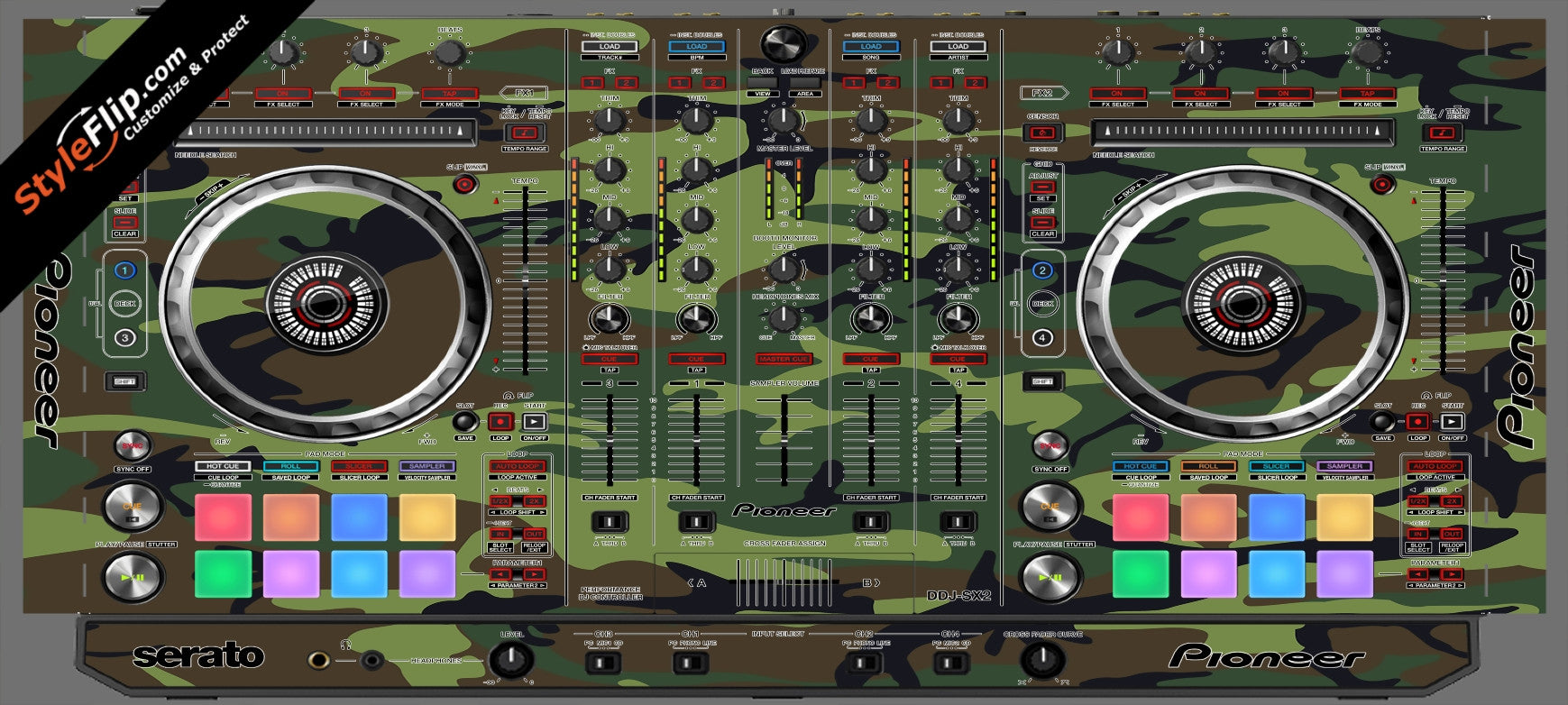Toggle left deck Key Lock button
Viewport: 1568px width, 705px height.
click(524, 133)
